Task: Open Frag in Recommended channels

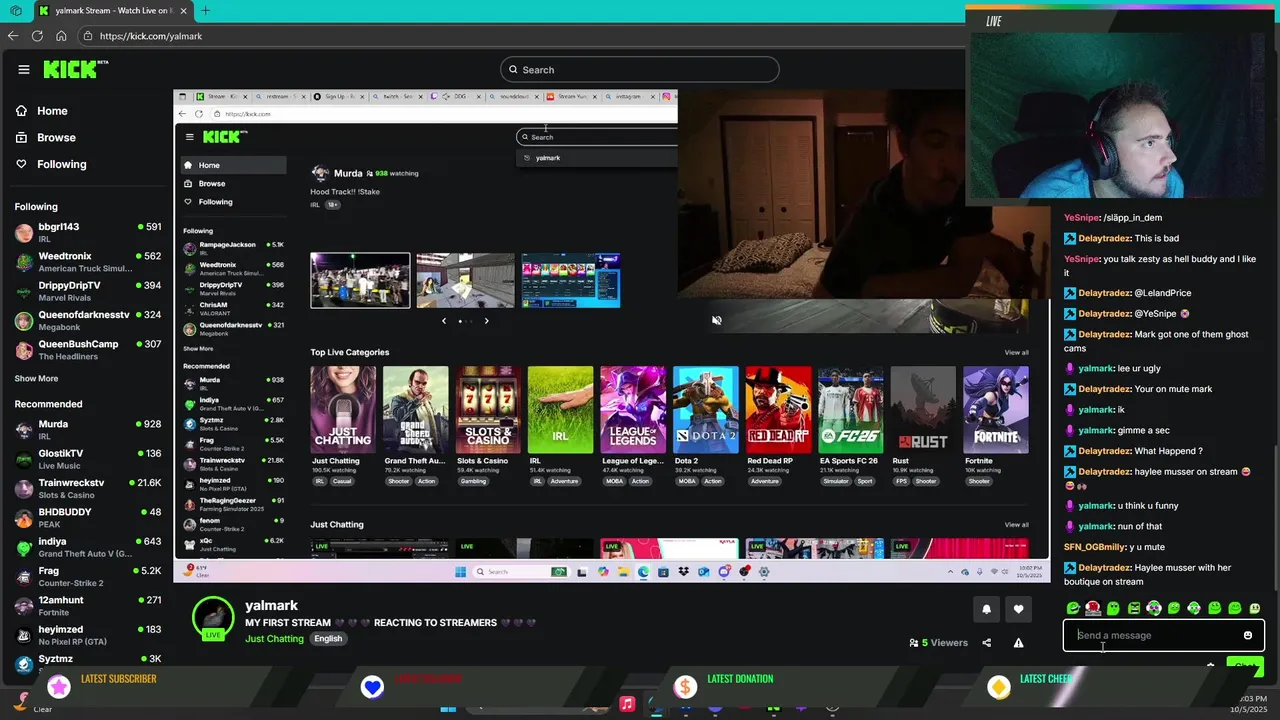Action: click(x=88, y=576)
